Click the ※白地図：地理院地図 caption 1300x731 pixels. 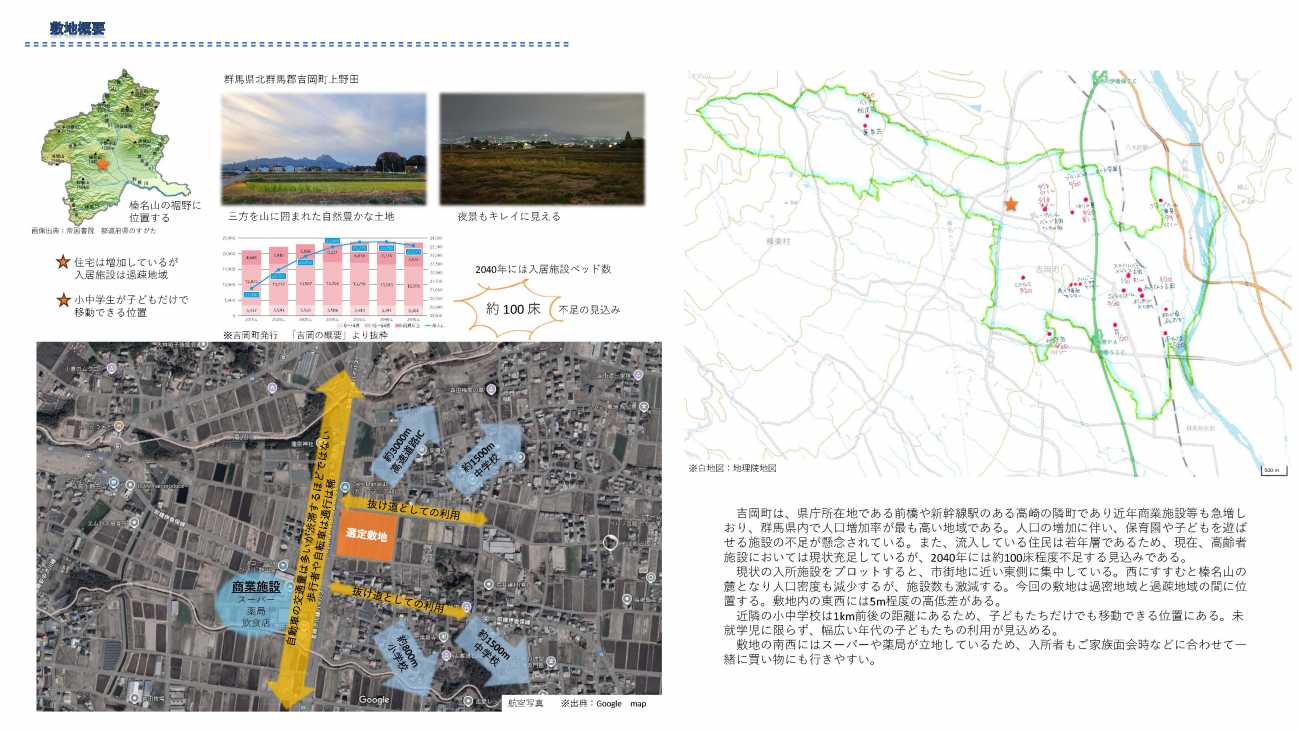coord(732,467)
